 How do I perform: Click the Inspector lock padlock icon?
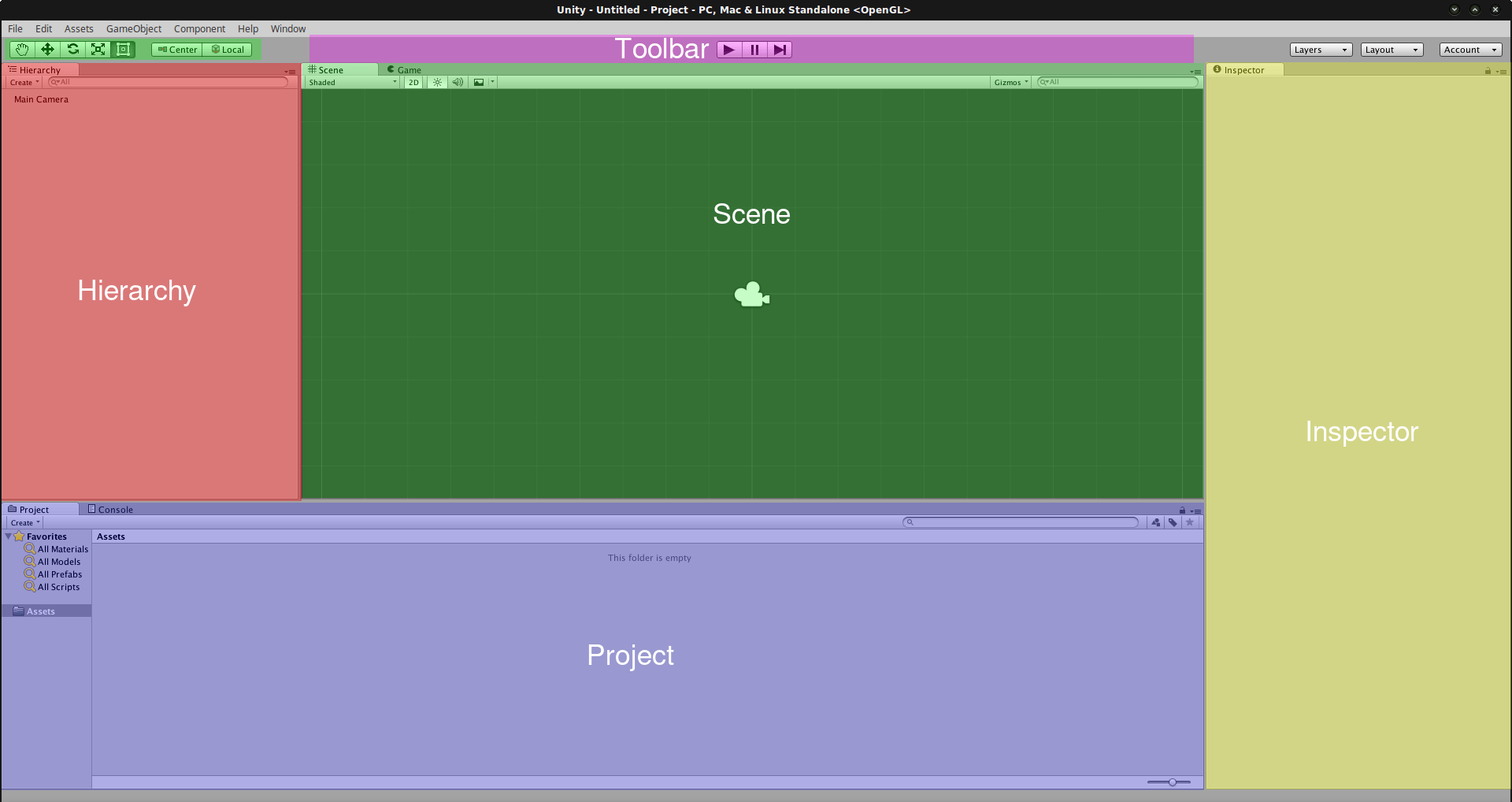click(x=1487, y=70)
